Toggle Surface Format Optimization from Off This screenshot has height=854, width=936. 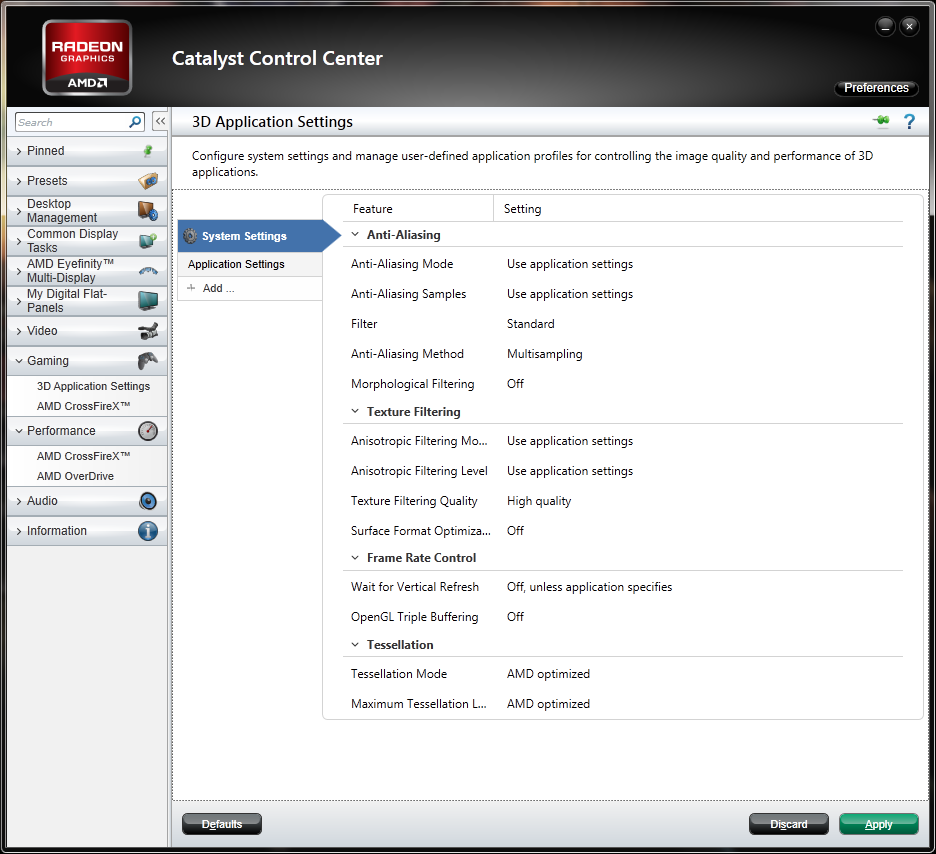pyautogui.click(x=515, y=531)
